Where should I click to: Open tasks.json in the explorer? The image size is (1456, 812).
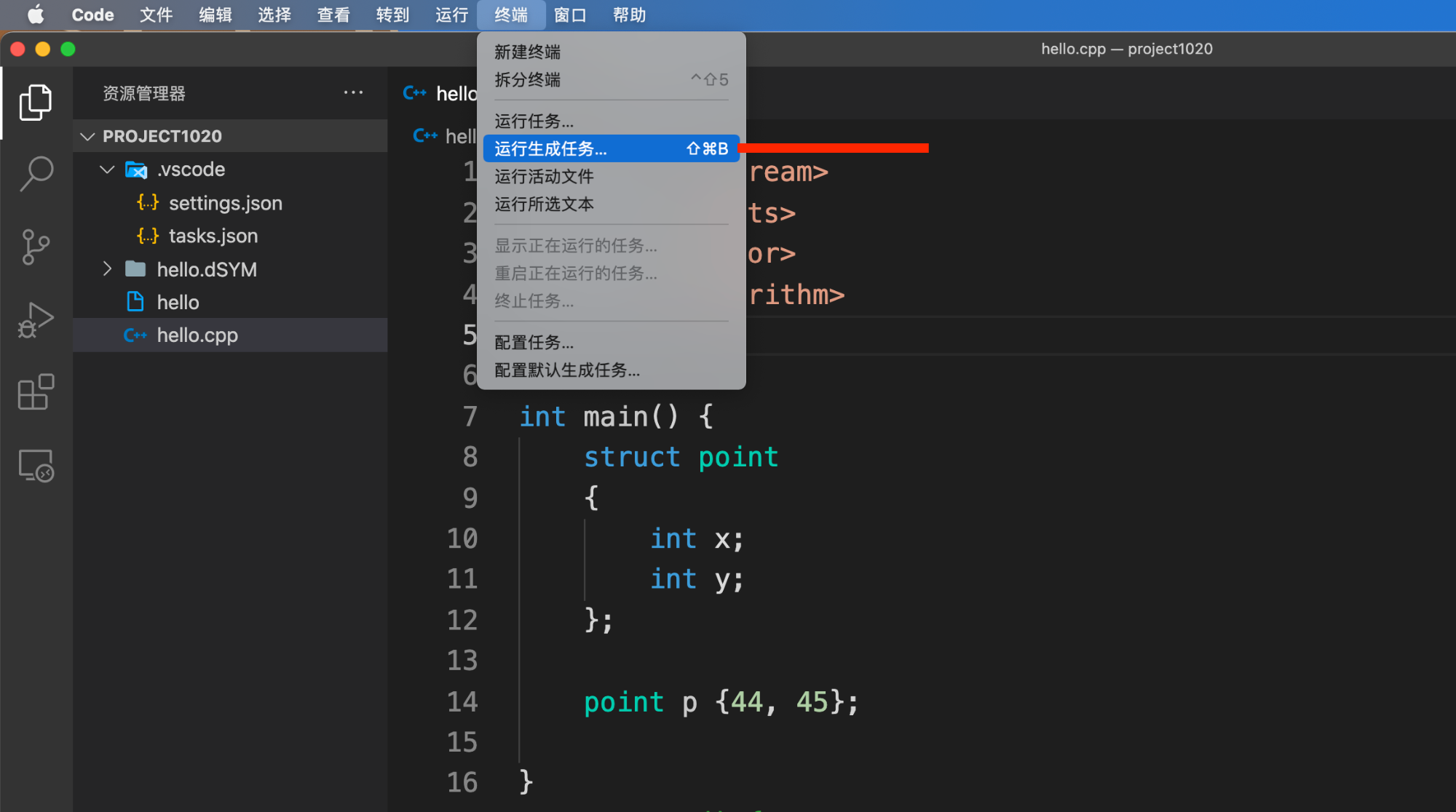pyautogui.click(x=213, y=236)
